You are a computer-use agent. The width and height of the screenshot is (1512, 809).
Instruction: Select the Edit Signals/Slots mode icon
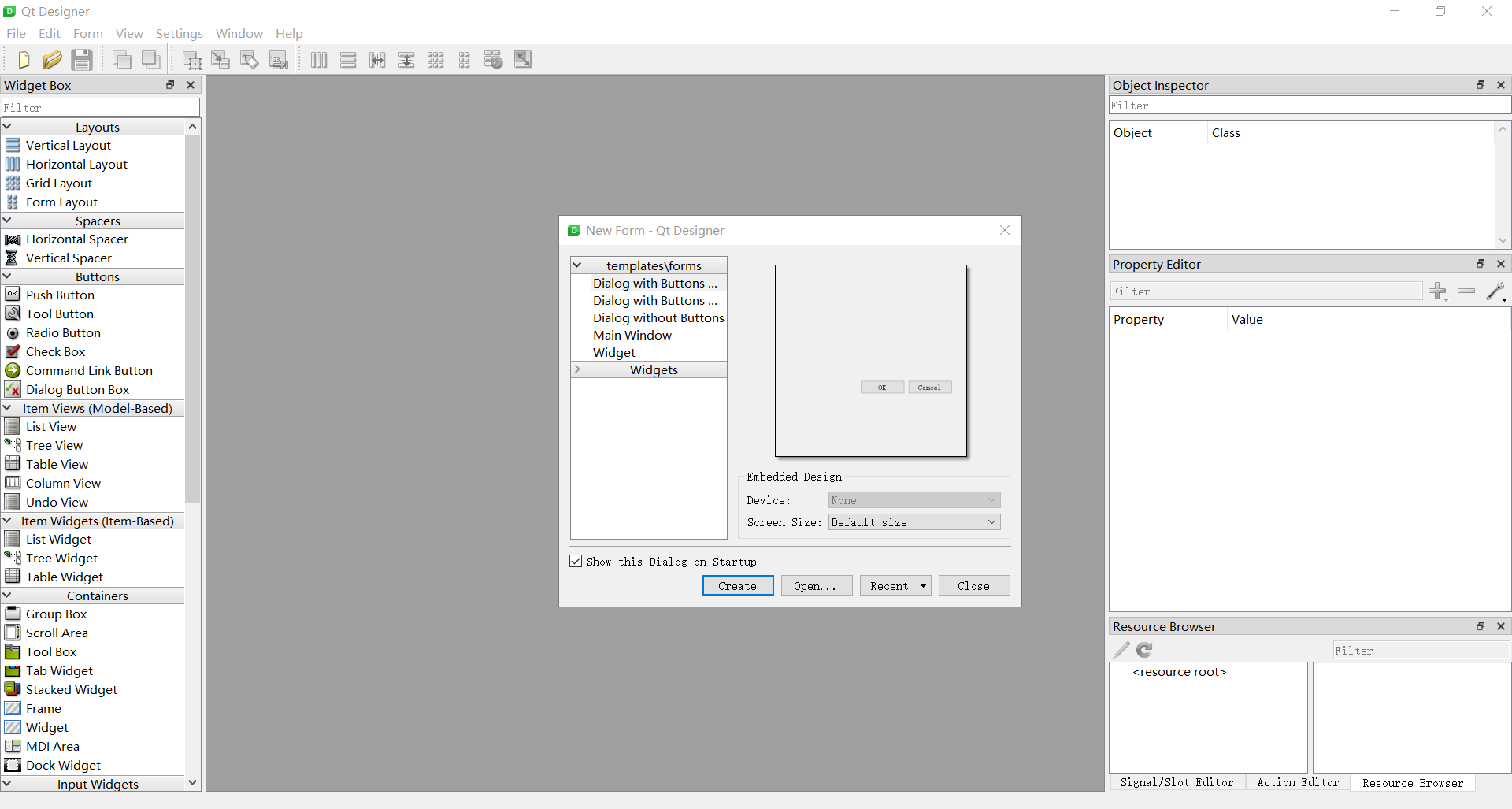[x=220, y=59]
